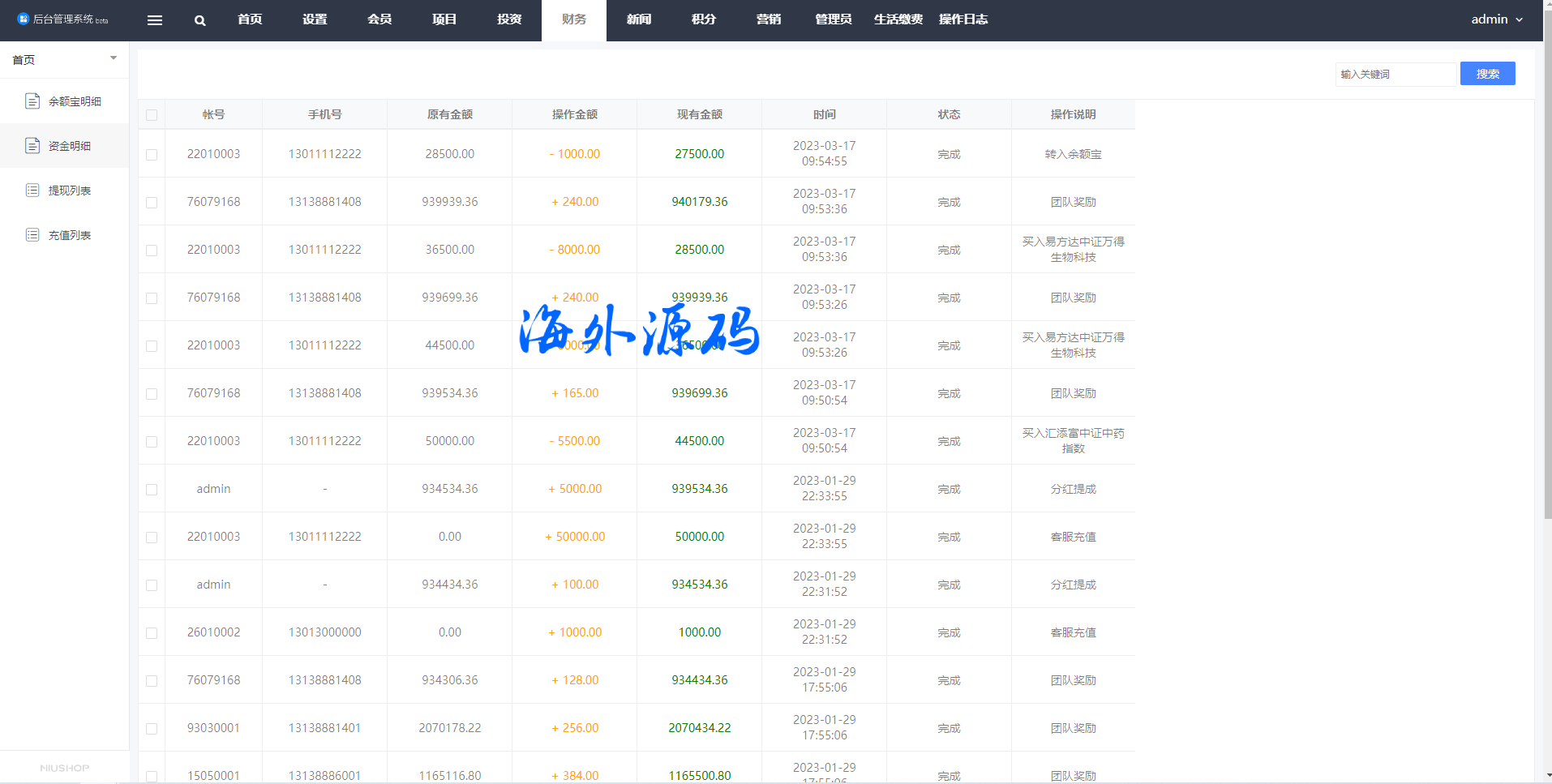Open the 会员 top menu
The image size is (1552, 784).
pyautogui.click(x=379, y=19)
